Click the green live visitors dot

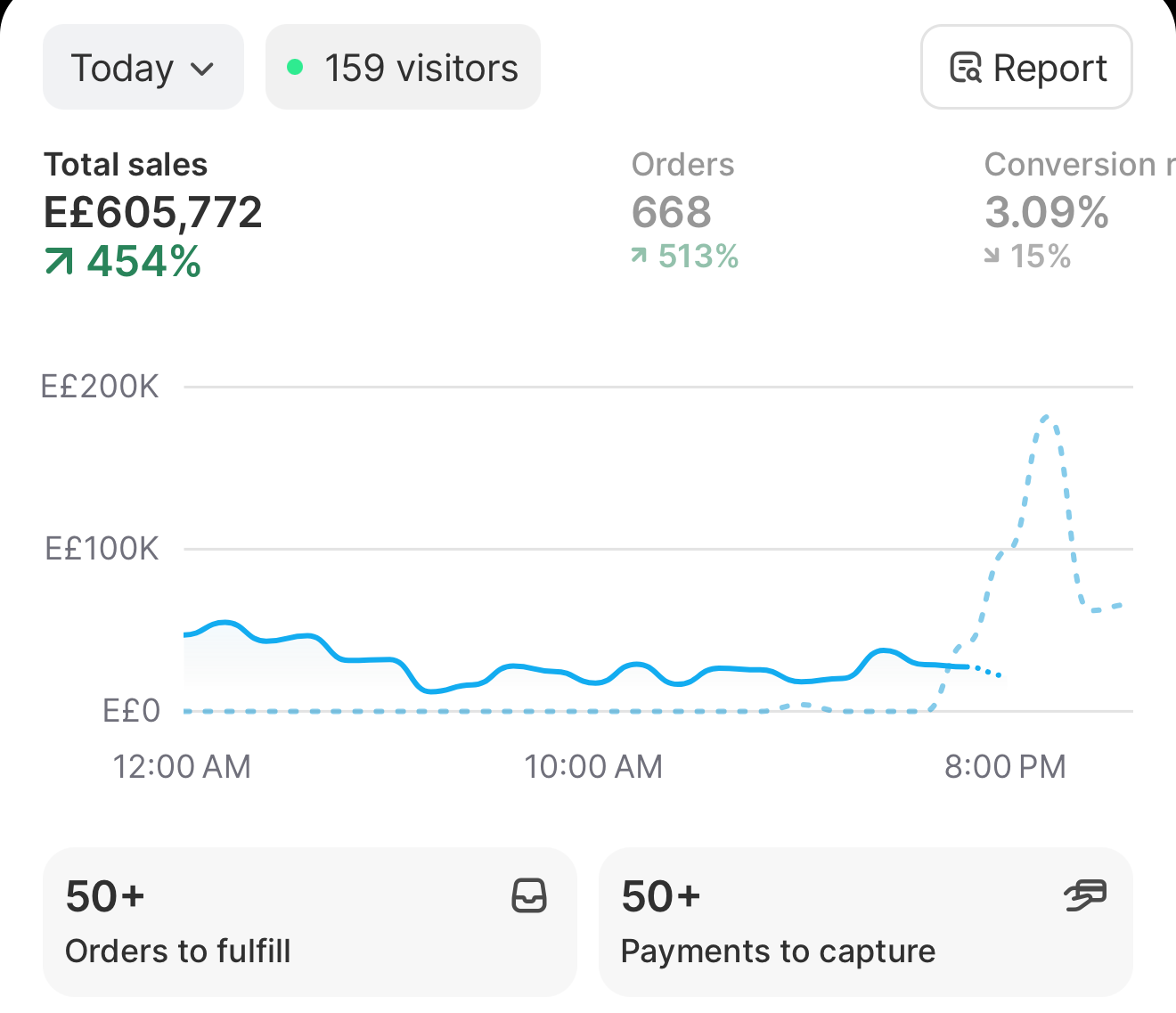point(295,67)
